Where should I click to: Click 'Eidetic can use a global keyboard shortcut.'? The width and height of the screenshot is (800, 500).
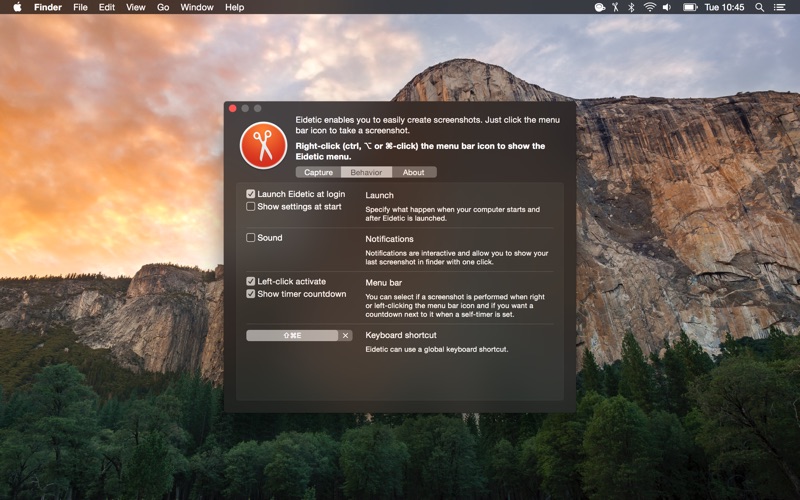(437, 349)
